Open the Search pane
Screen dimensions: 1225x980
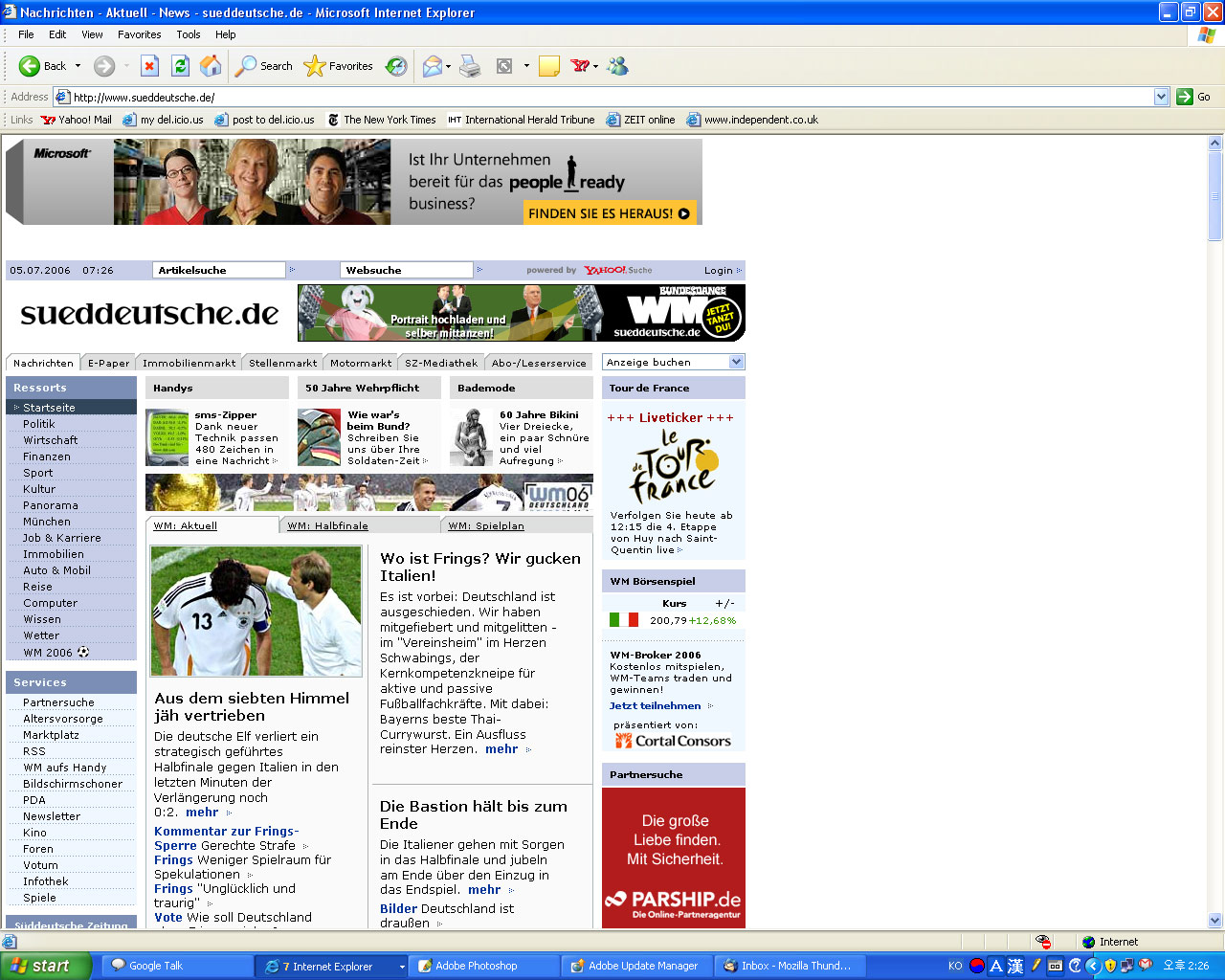point(262,66)
